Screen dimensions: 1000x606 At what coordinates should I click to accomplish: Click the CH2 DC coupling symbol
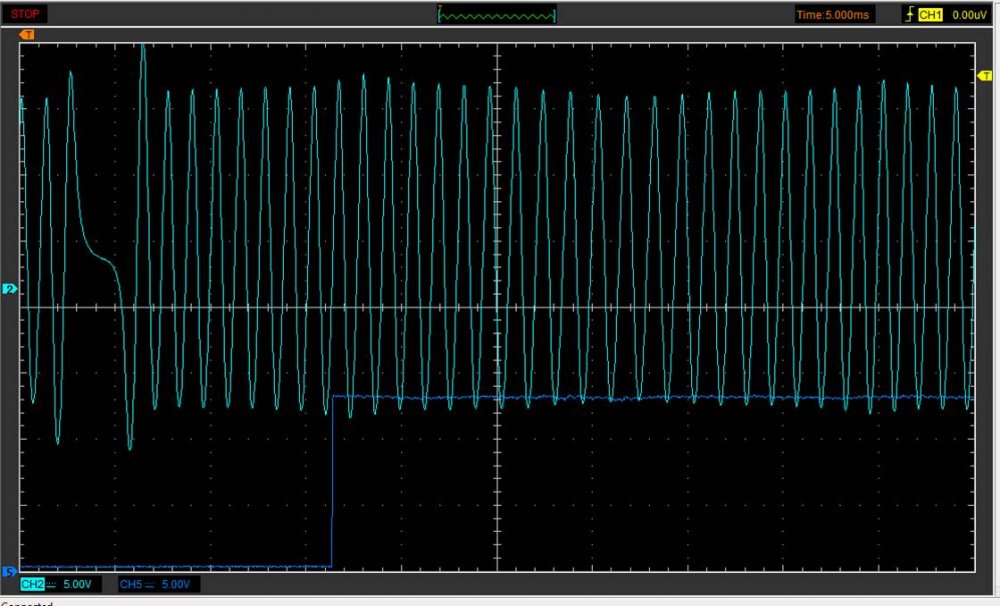point(52,584)
